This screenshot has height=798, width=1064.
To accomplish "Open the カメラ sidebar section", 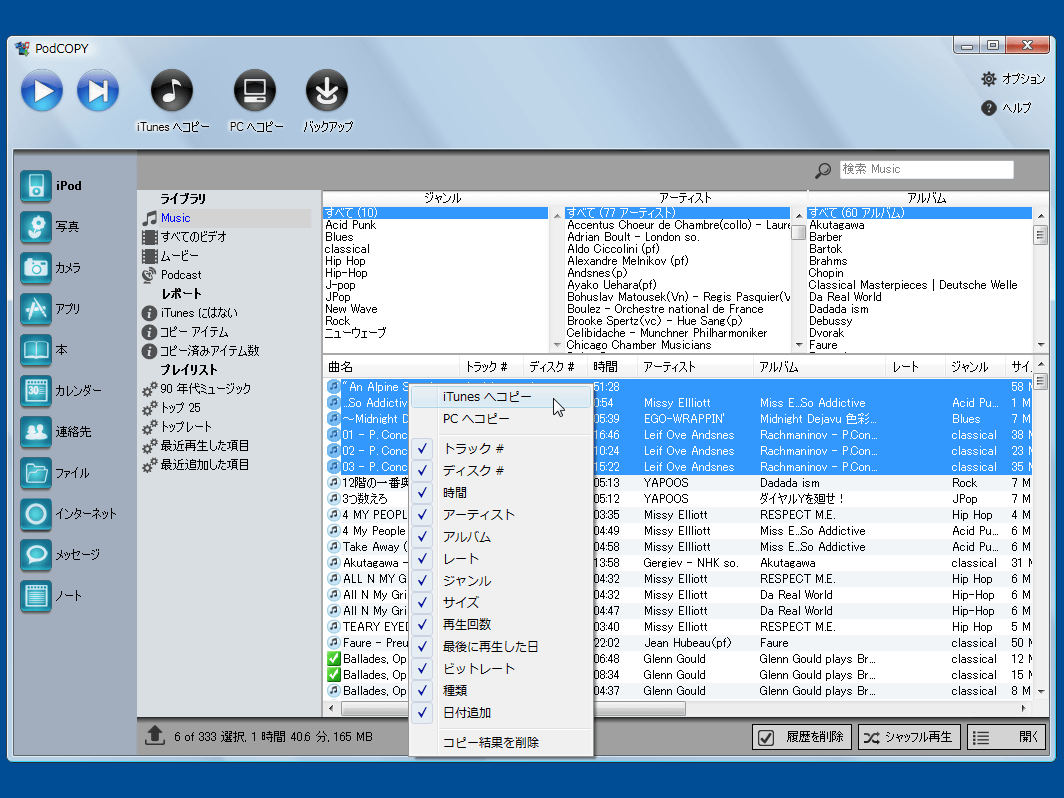I will tap(36, 268).
